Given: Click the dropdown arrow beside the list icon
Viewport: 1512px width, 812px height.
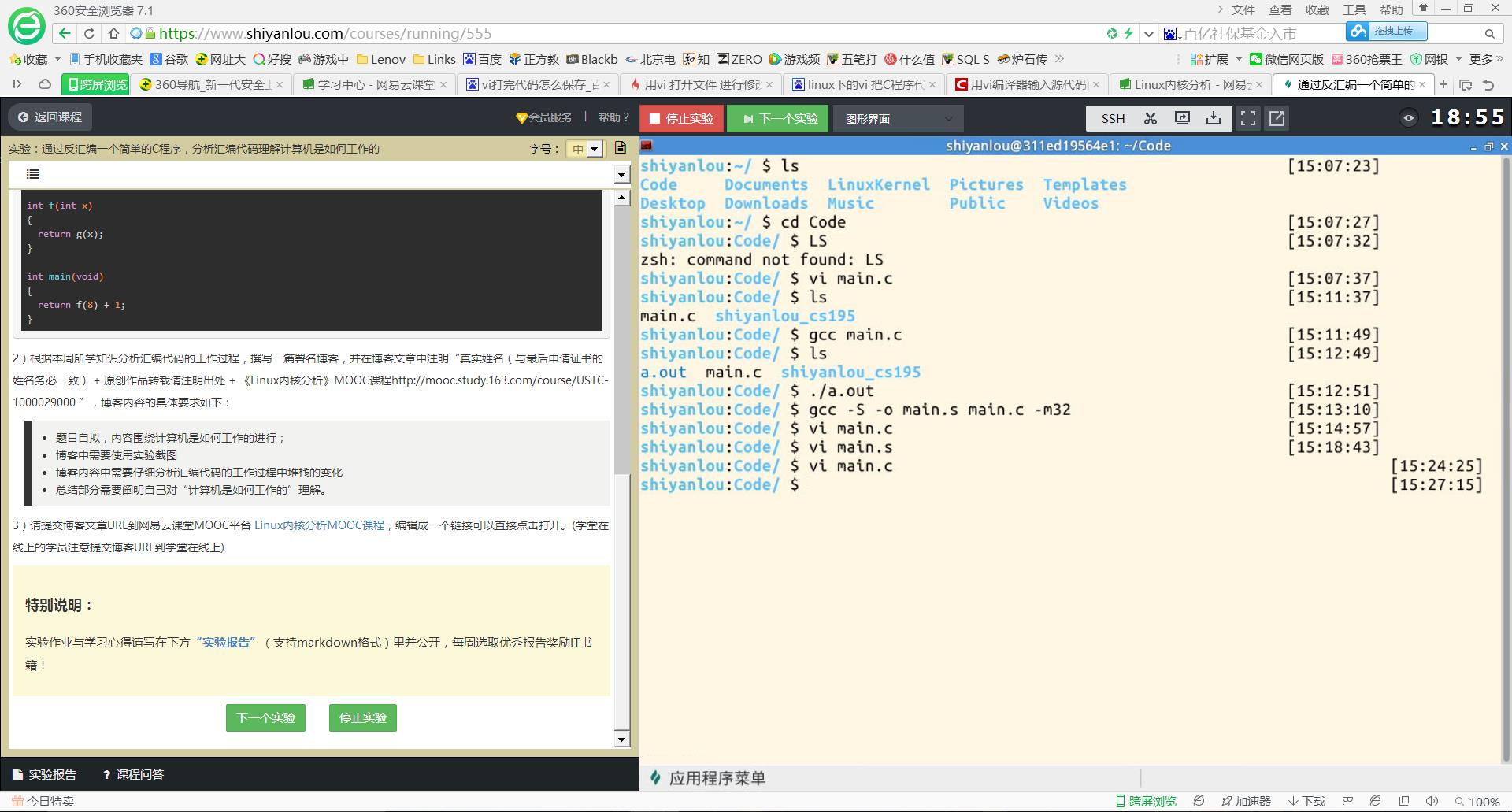Looking at the screenshot, I should tap(621, 175).
